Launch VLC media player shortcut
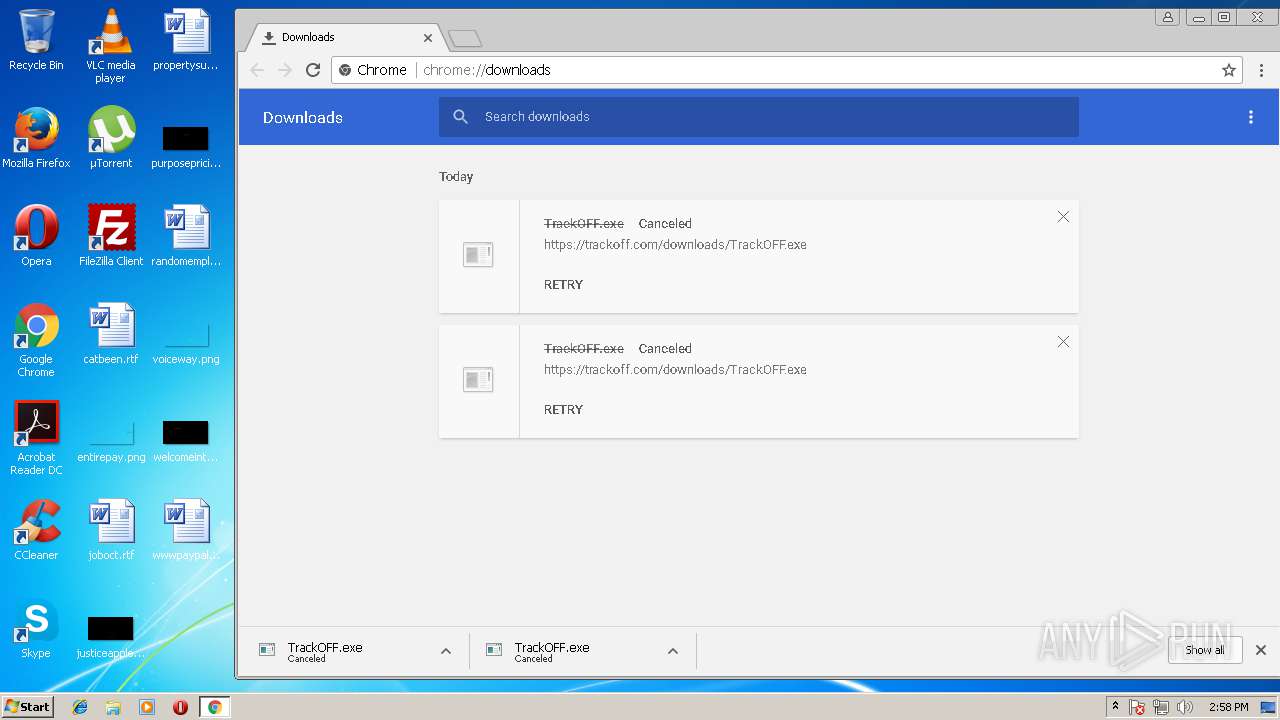1280x720 pixels. pos(110,46)
